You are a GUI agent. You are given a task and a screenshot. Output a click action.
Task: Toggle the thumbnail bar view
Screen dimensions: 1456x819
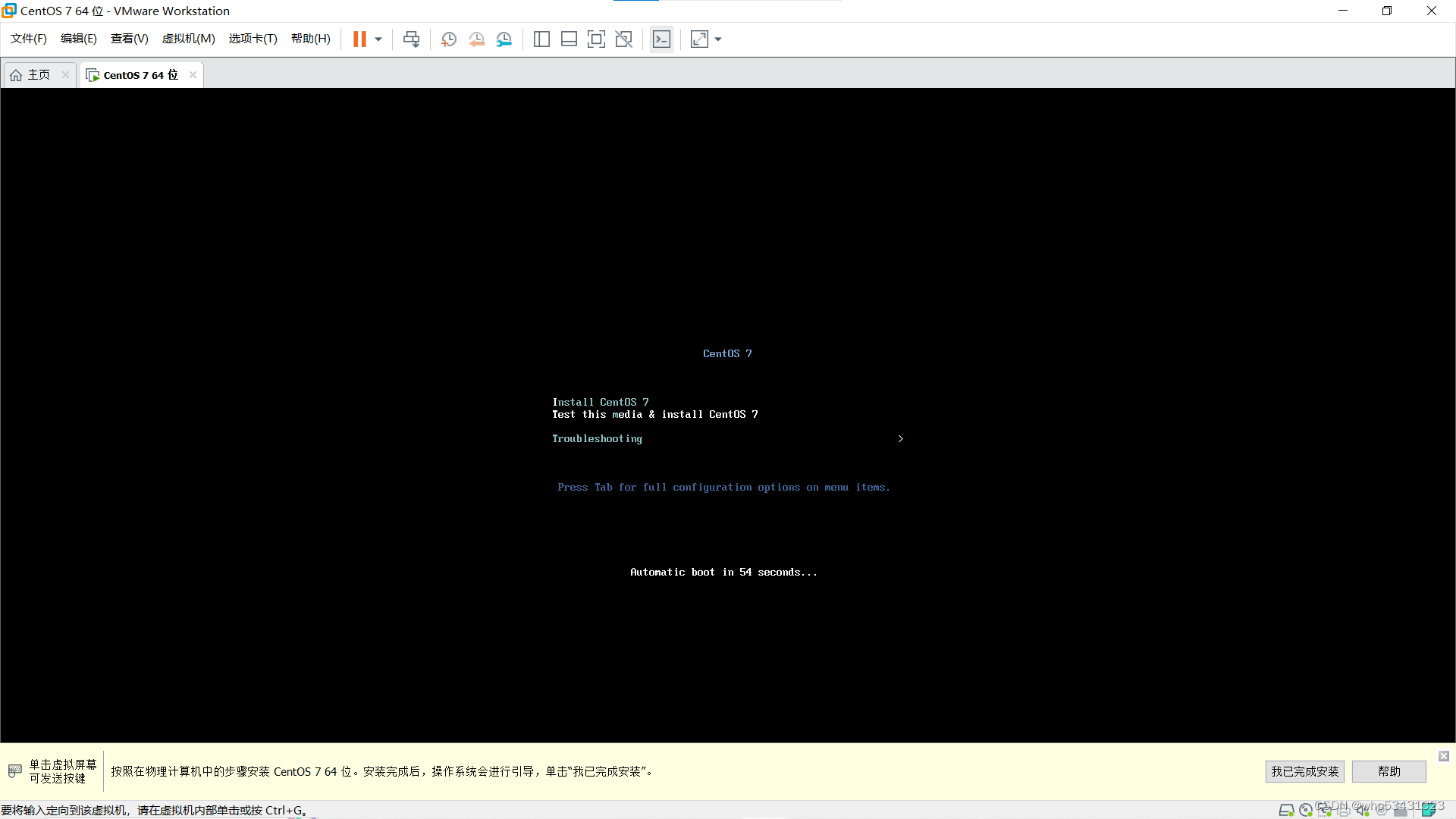pyautogui.click(x=569, y=39)
